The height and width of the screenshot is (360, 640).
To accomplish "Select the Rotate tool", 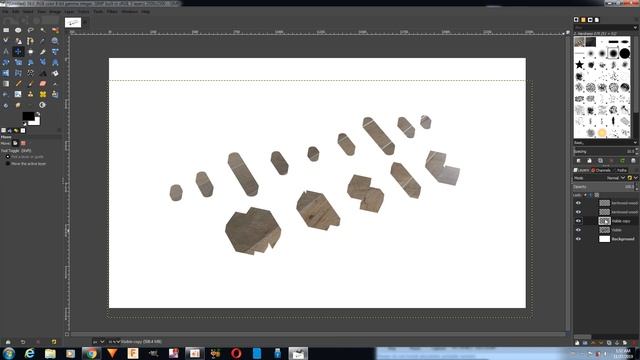I will click(6, 62).
